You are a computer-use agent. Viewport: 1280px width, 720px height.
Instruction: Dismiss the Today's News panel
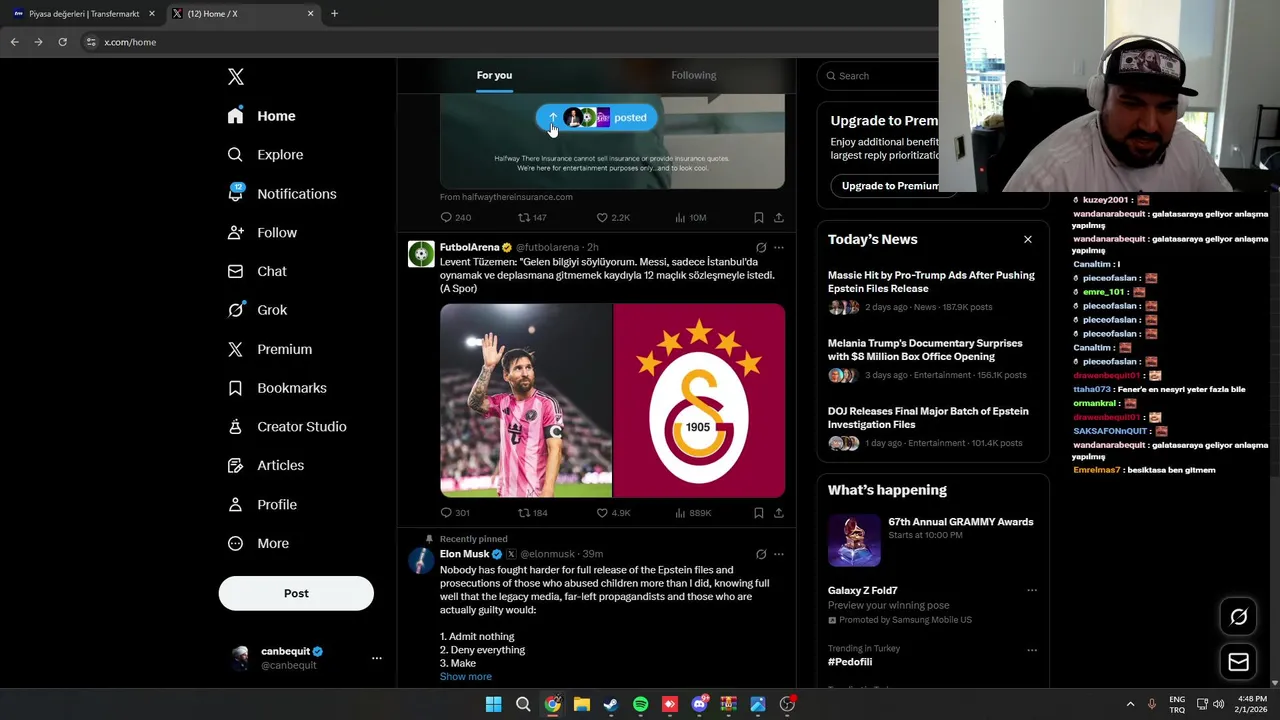(1027, 240)
